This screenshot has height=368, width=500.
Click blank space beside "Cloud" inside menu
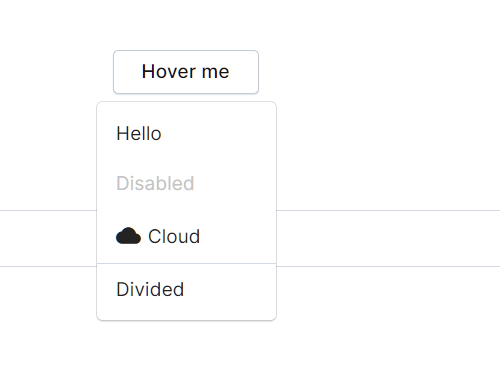[x=238, y=236]
